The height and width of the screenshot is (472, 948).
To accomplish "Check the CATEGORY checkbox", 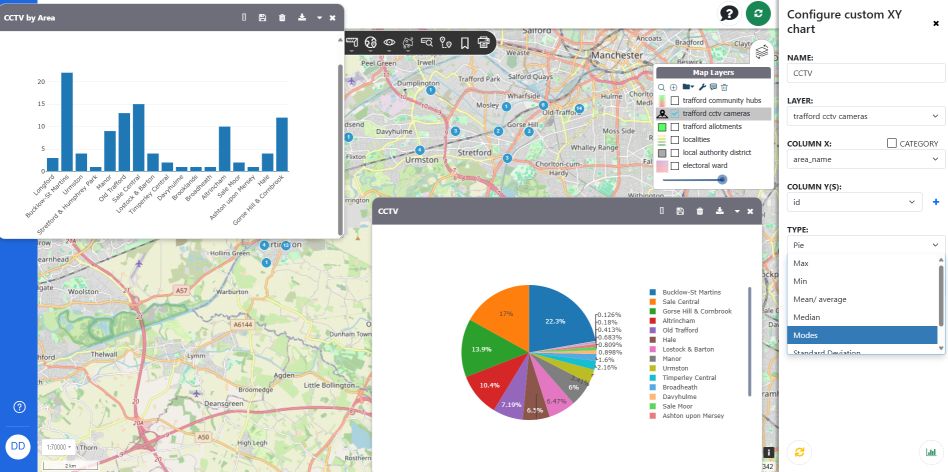I will 893,144.
